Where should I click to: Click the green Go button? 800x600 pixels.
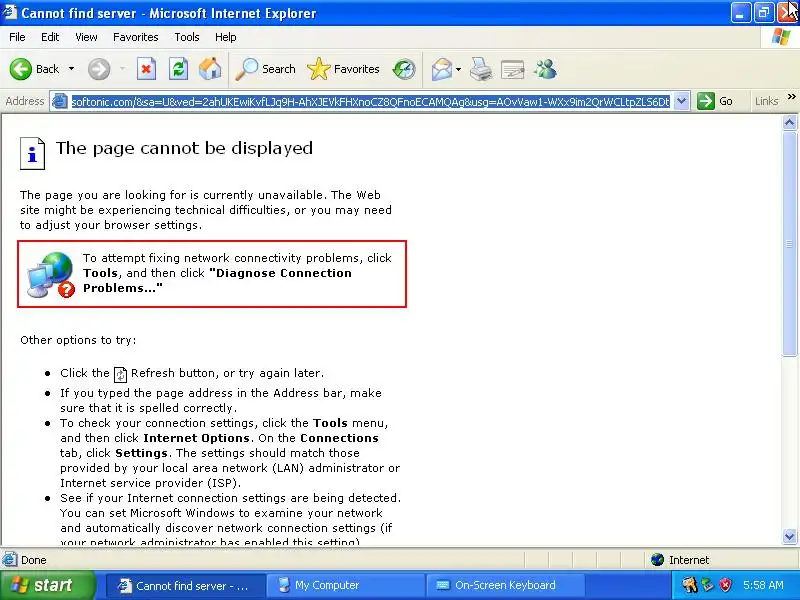click(x=715, y=101)
